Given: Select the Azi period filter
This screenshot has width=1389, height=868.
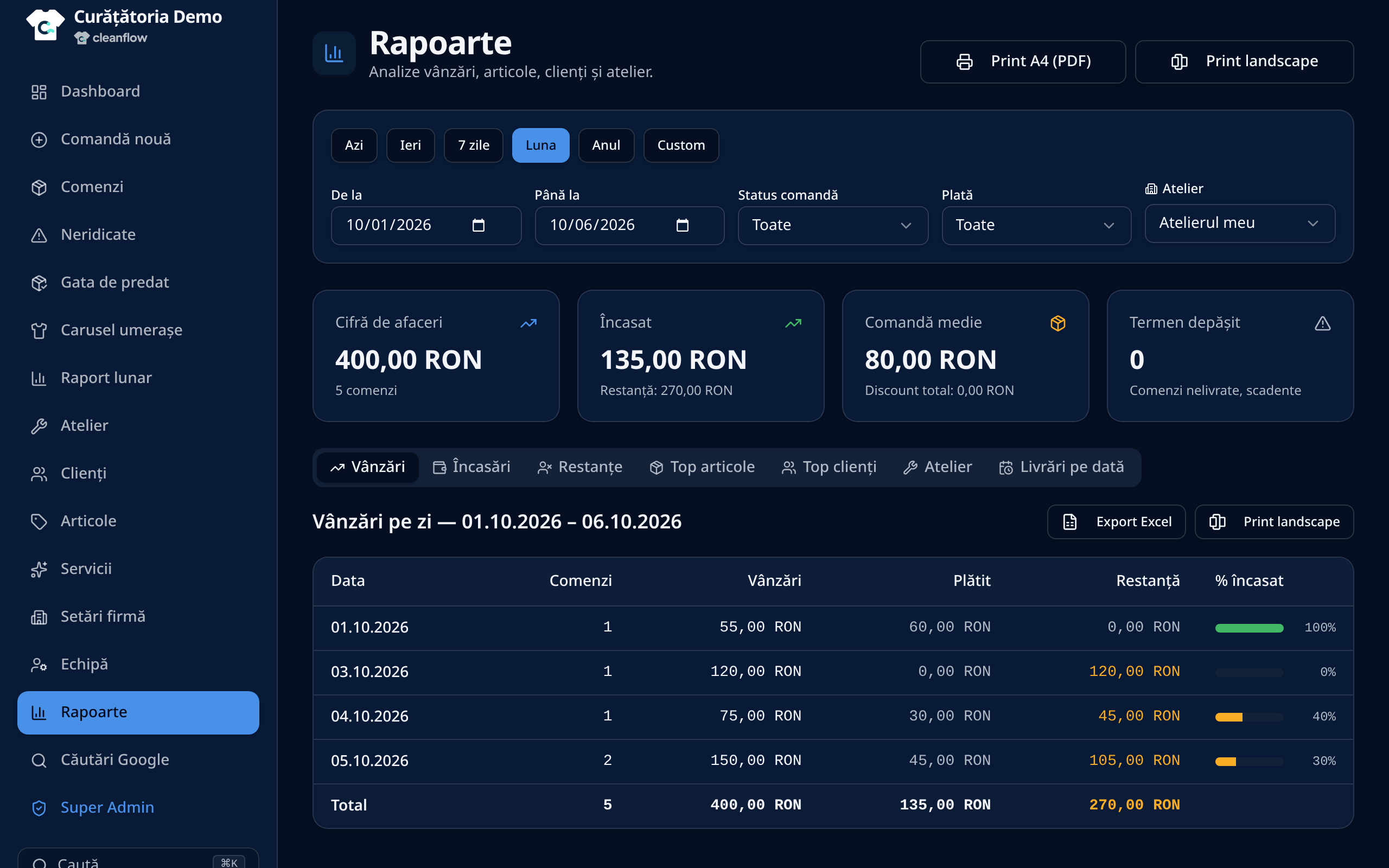Looking at the screenshot, I should 354,145.
